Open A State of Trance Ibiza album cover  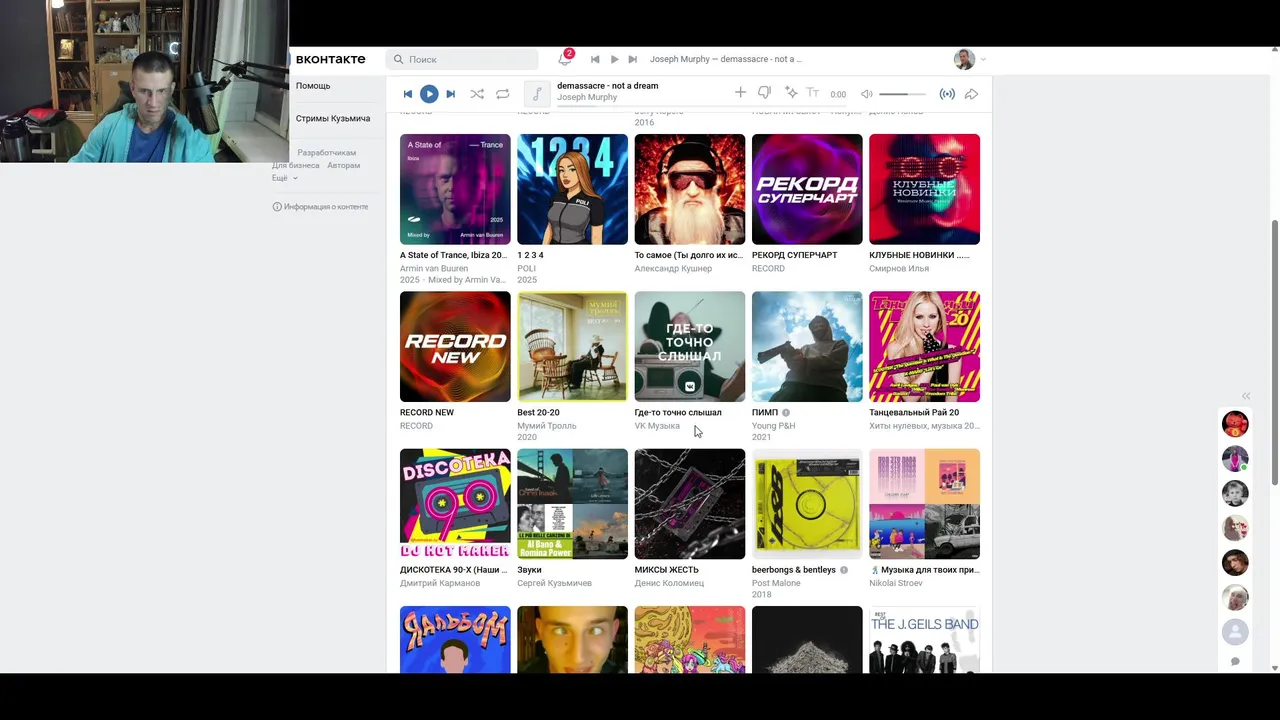(455, 189)
